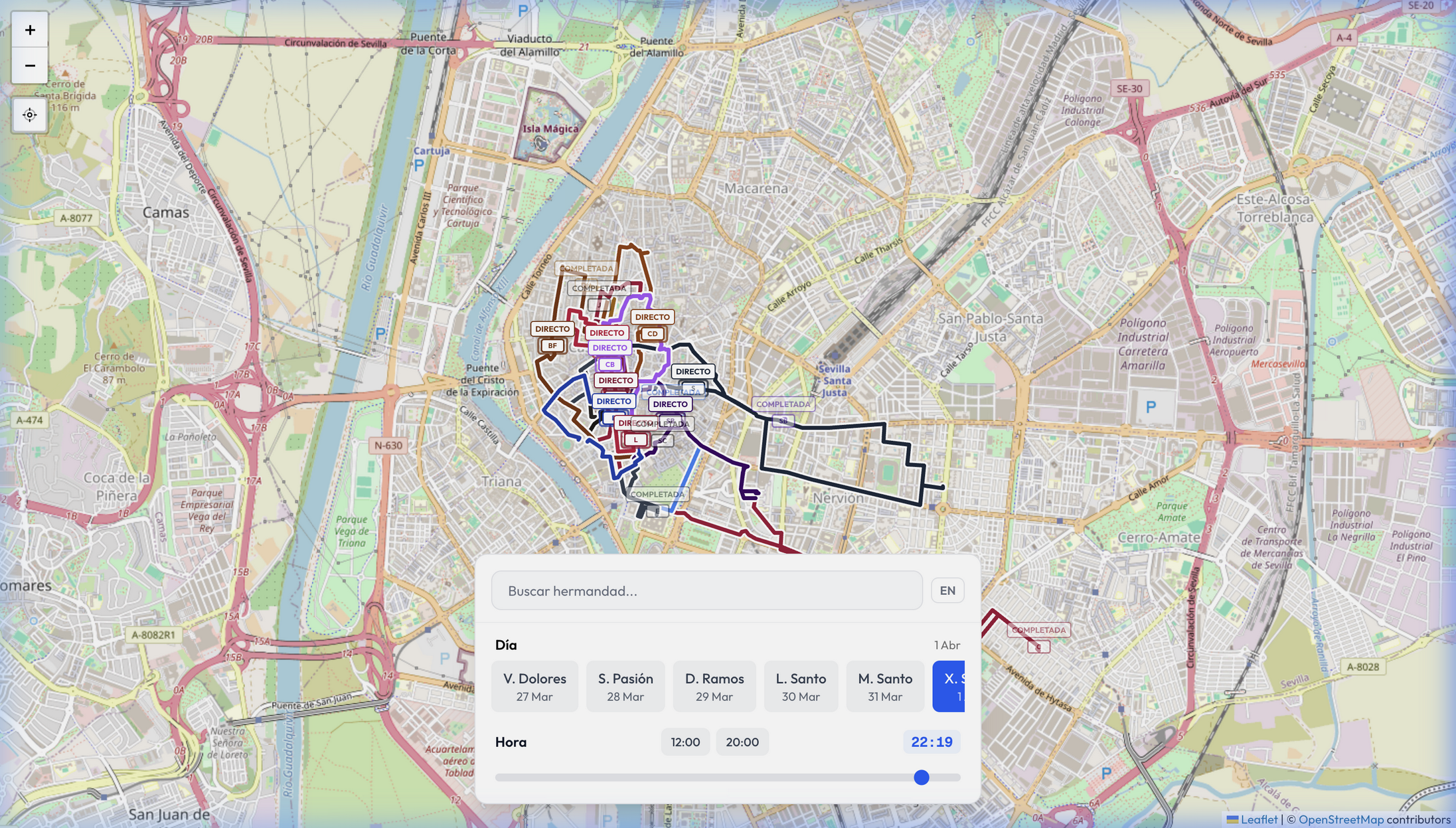Image resolution: width=1456 pixels, height=828 pixels.
Task: Choose L. Santo 30 Mar tab
Action: click(801, 686)
